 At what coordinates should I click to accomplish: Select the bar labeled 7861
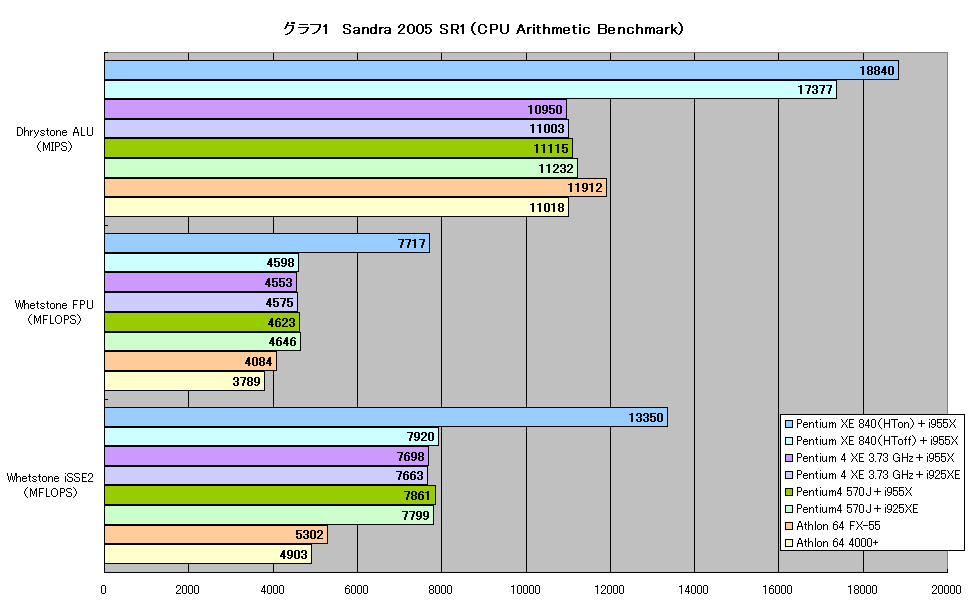[270, 495]
